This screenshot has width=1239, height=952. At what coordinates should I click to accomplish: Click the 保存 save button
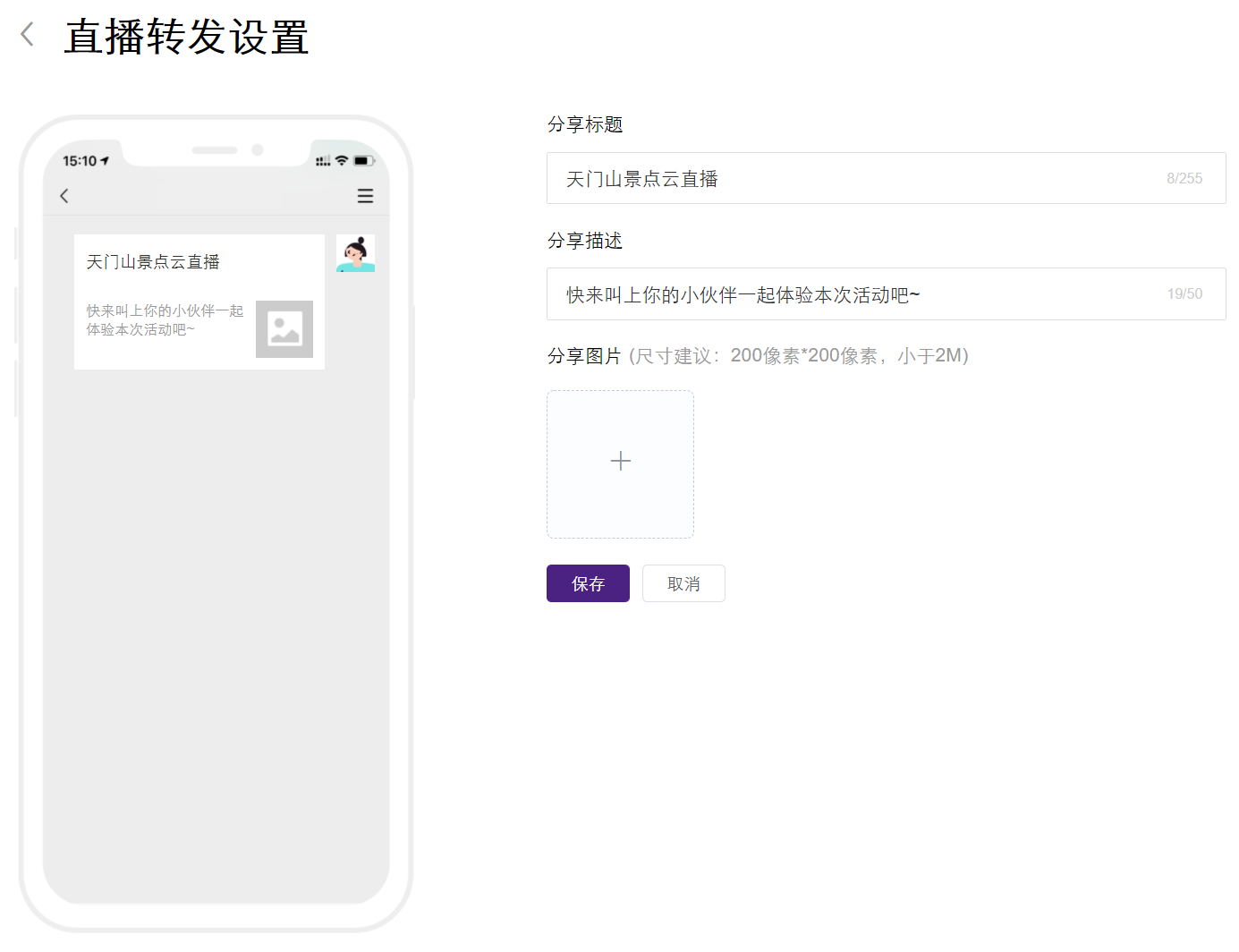(588, 583)
